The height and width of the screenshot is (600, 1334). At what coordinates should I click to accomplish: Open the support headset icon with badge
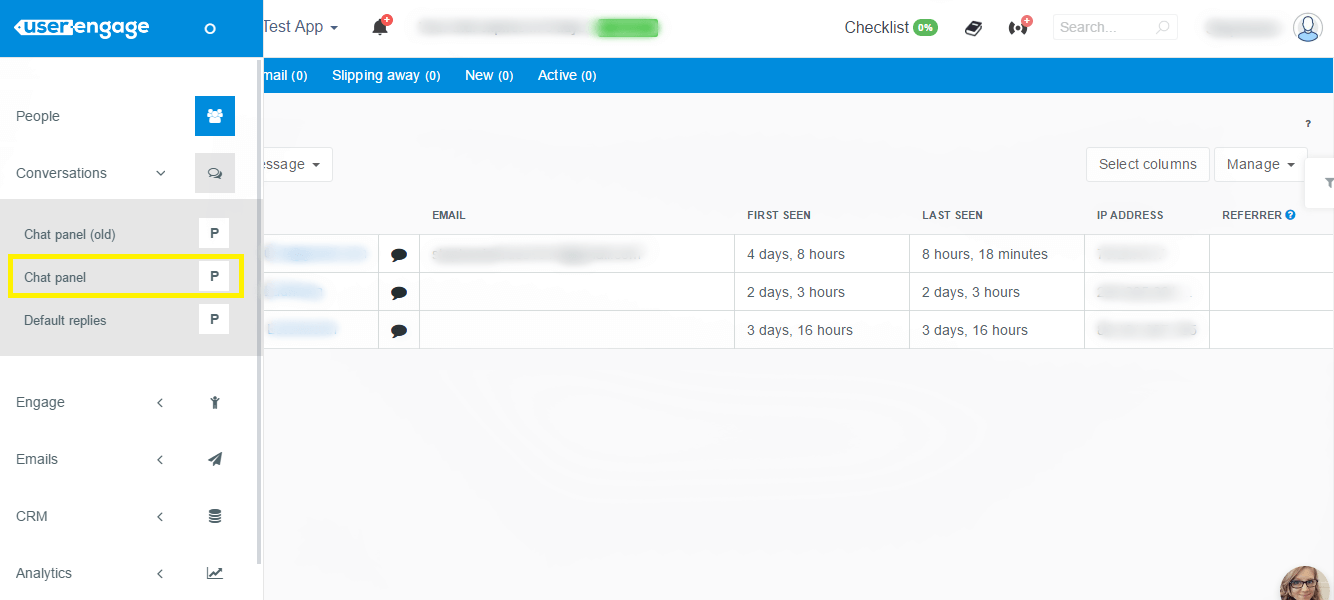click(x=1017, y=26)
